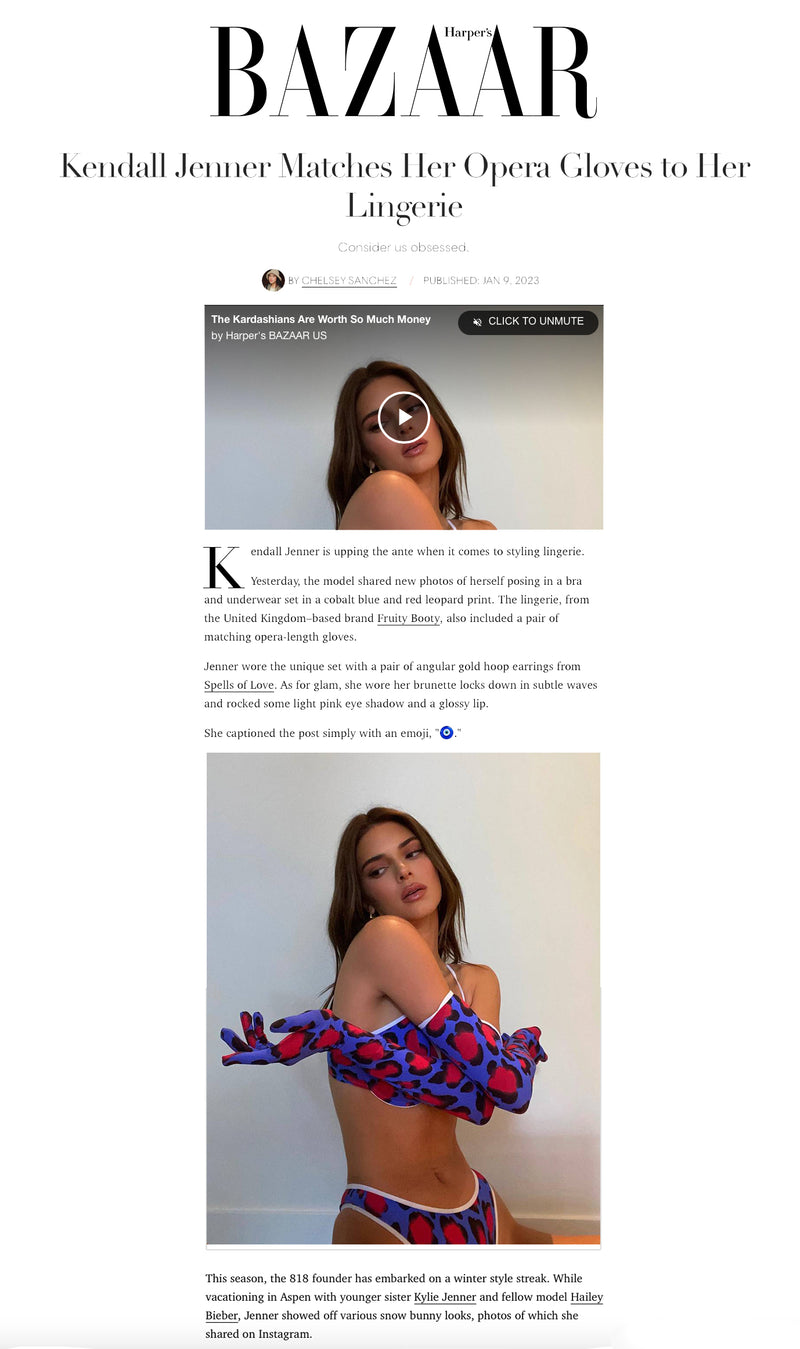This screenshot has width=800, height=1349.
Task: Click the blue evil eye emoji
Action: 447,733
